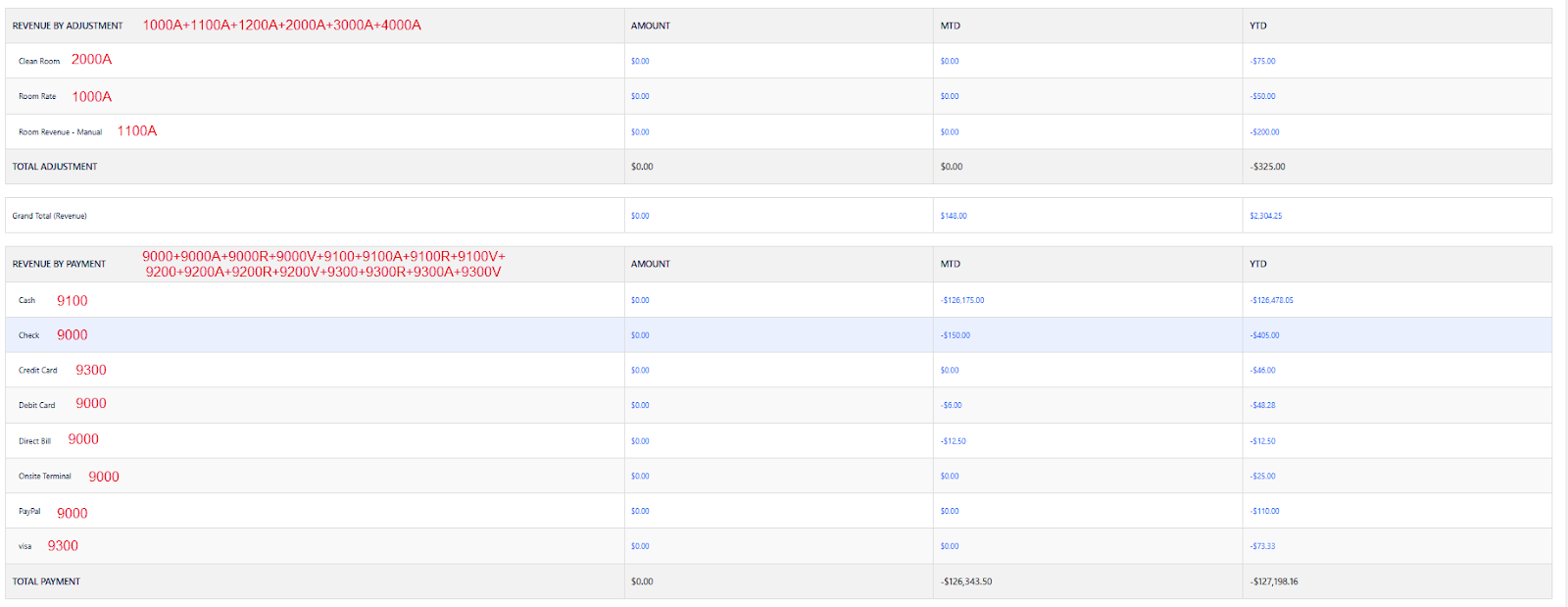Open the Debit Card YTD -$48.28 link

[x=1262, y=405]
